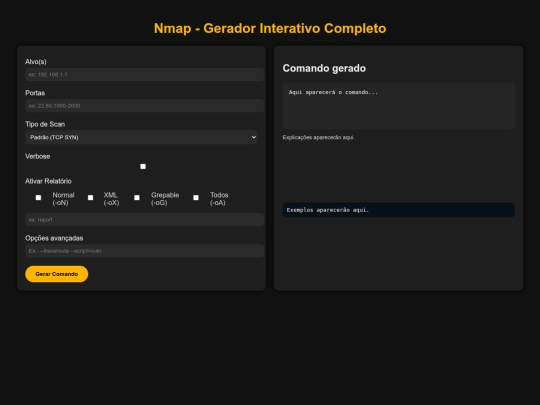
Task: Click the 'Ativar Relatório' label
Action: pos(48,181)
